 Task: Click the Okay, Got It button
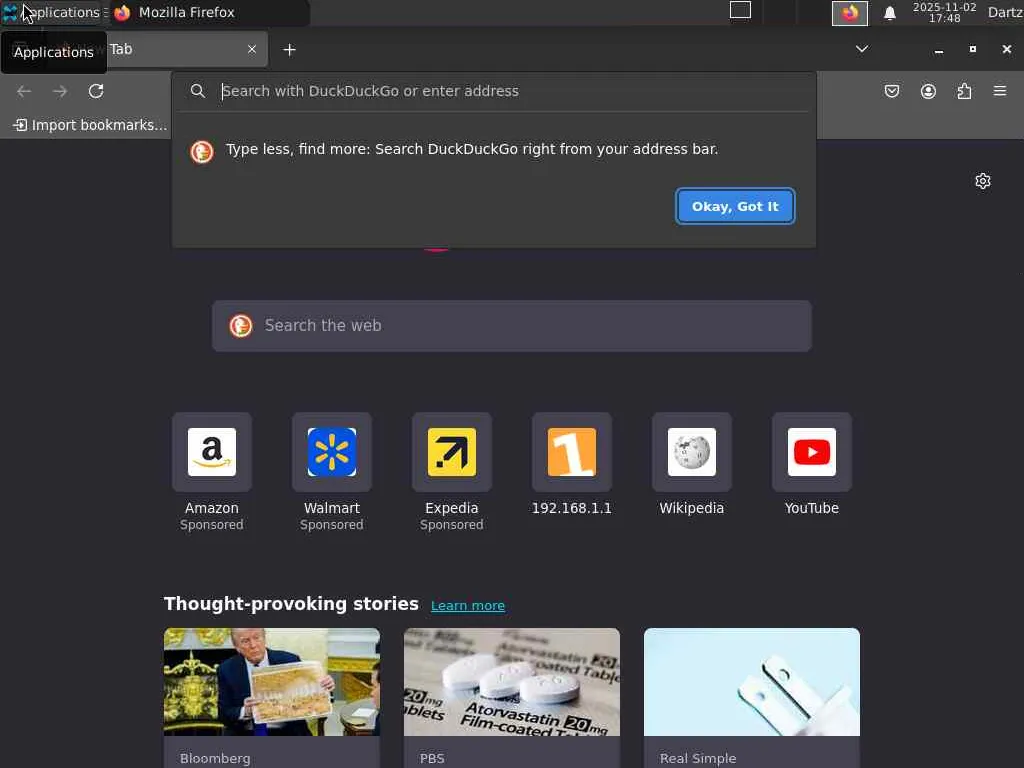735,206
